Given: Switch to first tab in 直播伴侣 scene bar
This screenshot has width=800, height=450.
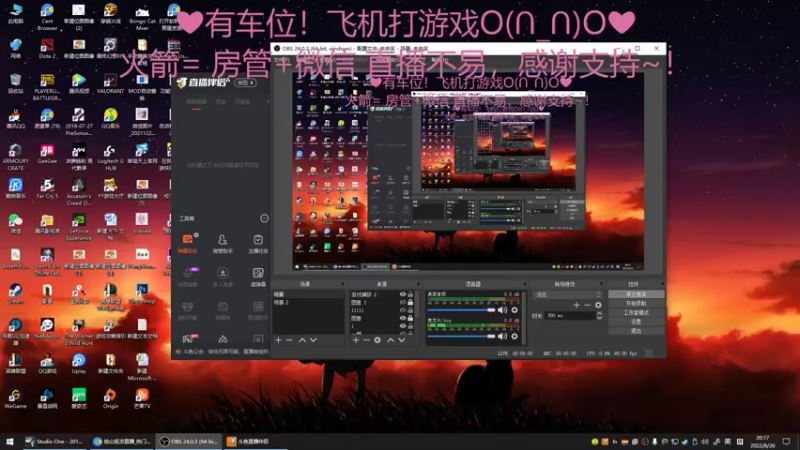Looking at the screenshot, I should tap(196, 102).
